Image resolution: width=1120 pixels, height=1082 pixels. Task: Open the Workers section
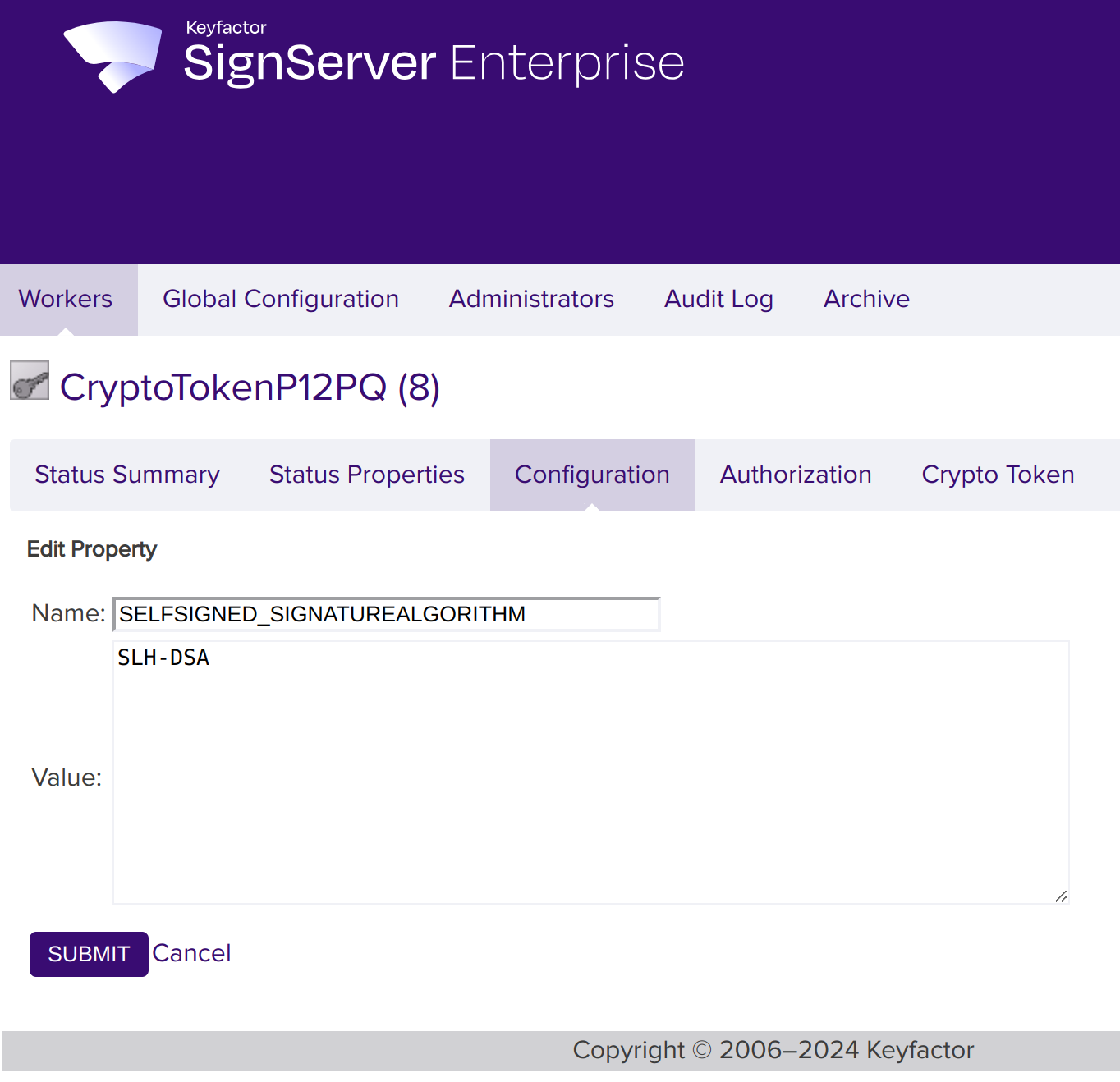coord(67,299)
